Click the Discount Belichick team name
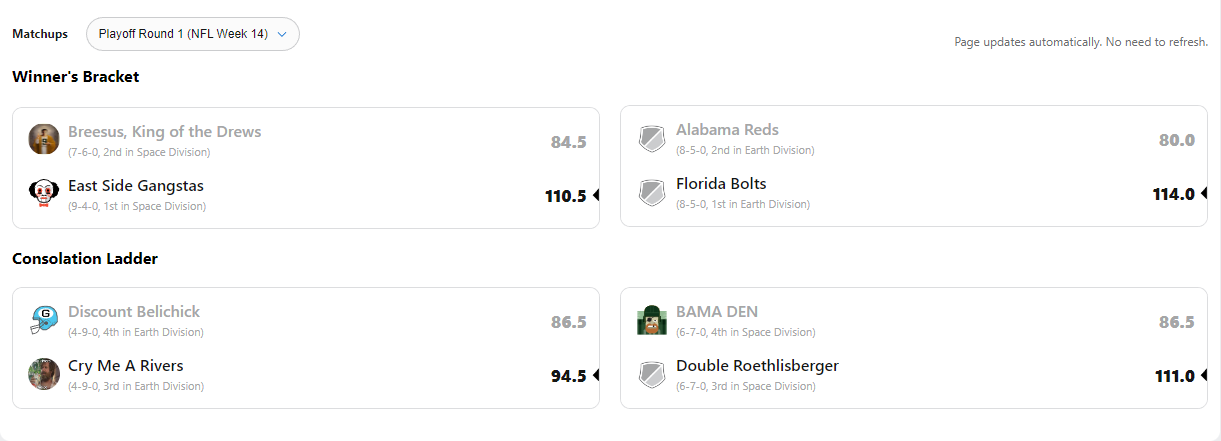The height and width of the screenshot is (441, 1221). coord(134,312)
